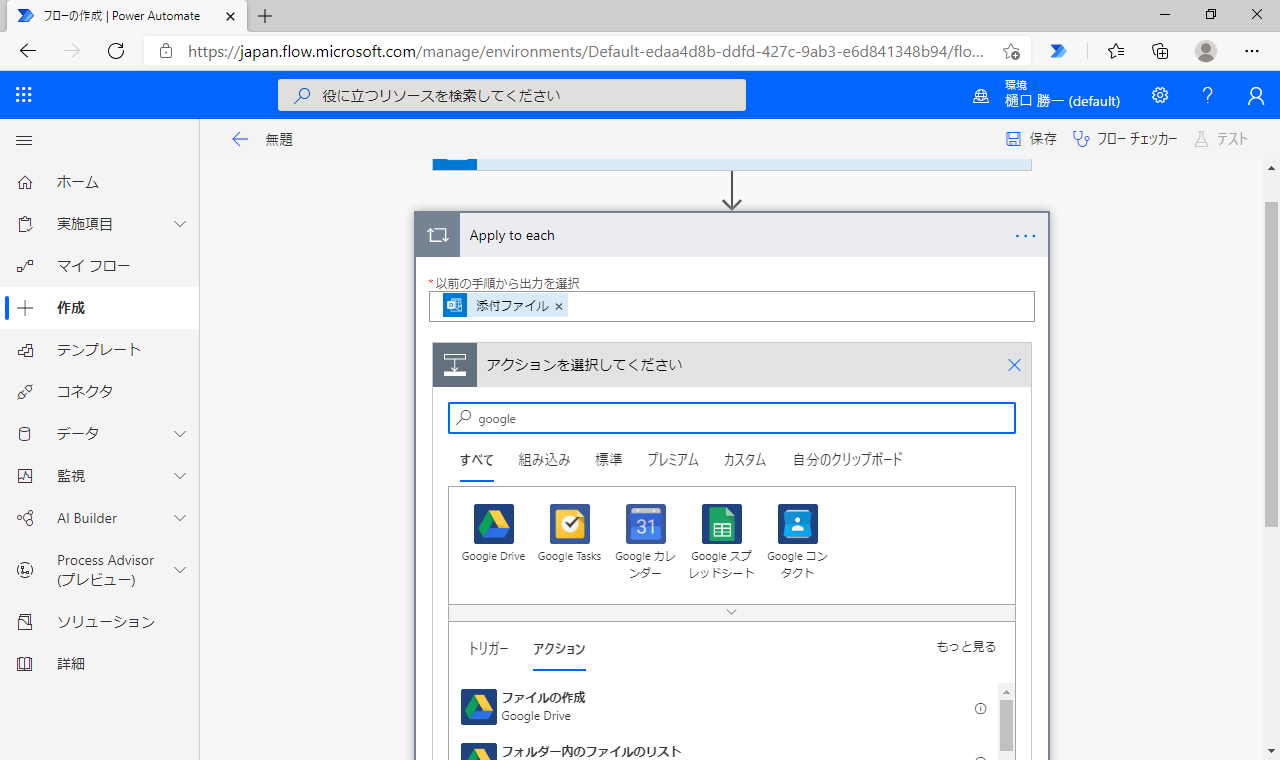Open the app launcher waffle icon
Viewport: 1280px width, 760px height.
coord(24,95)
